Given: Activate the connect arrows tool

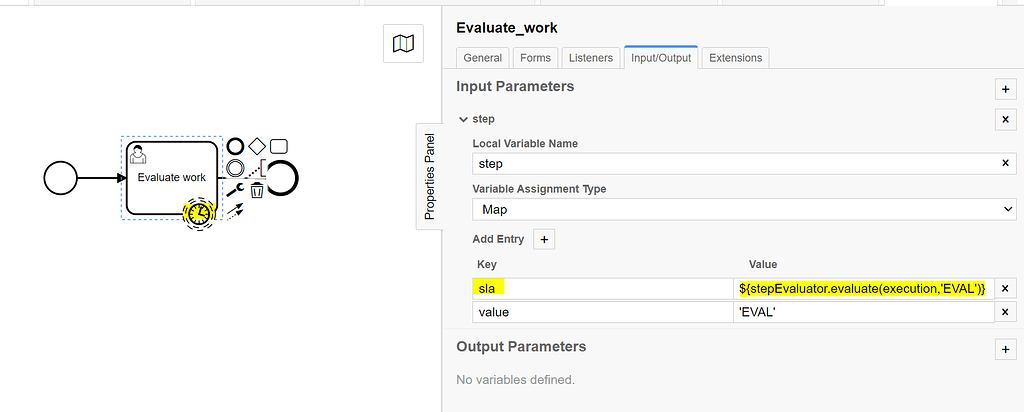Looking at the screenshot, I should [x=235, y=211].
